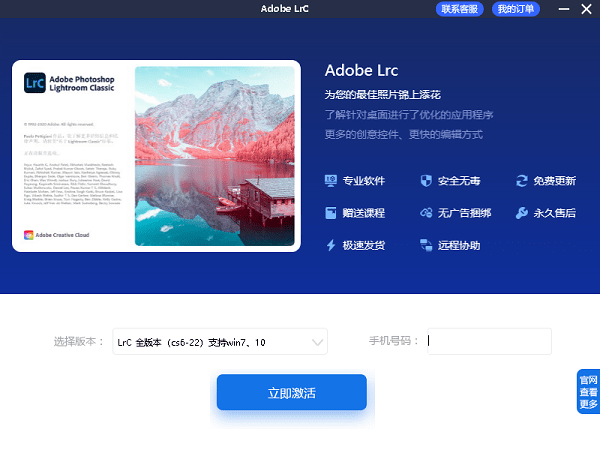Screen dimensions: 600x450
Task: Click the 免费更新 refresh icon
Action: pos(521,181)
